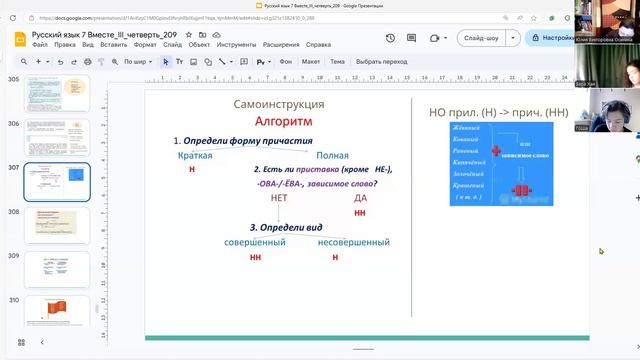Viewport: 640px width, 360px height.
Task: Select the 'Самоинструкция' heading text
Action: pyautogui.click(x=279, y=104)
